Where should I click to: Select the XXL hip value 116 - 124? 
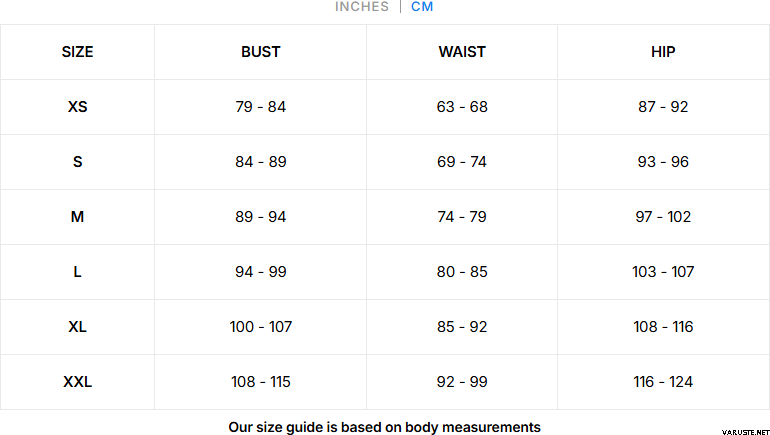coord(663,382)
